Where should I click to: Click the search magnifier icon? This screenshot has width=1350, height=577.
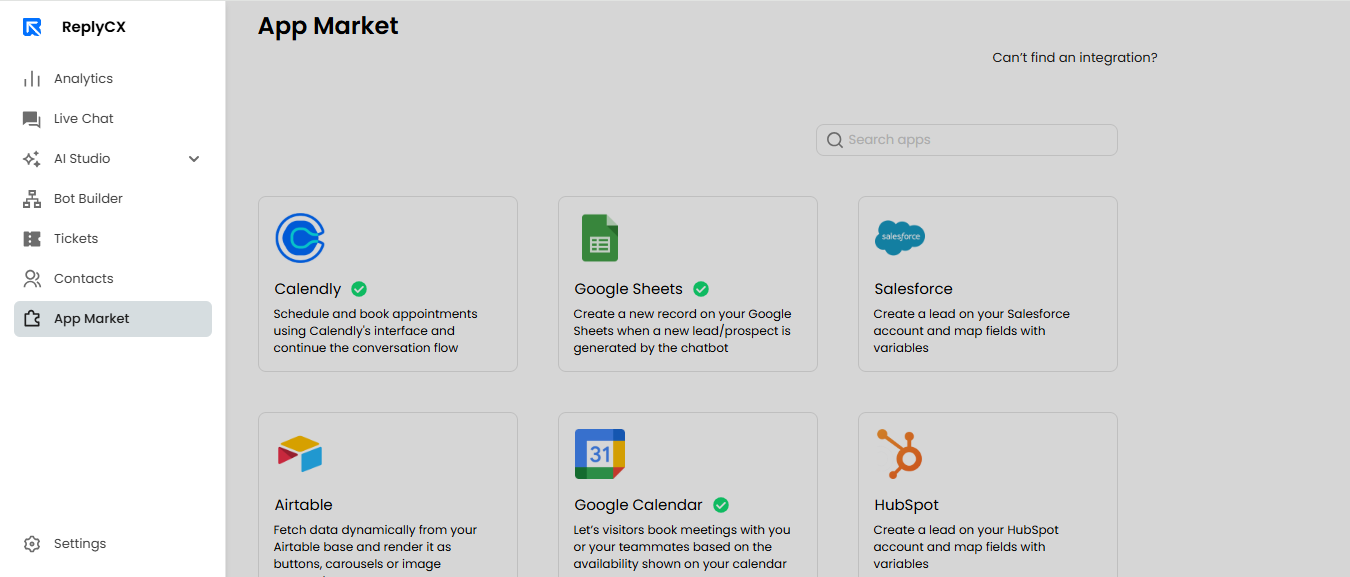coord(835,140)
